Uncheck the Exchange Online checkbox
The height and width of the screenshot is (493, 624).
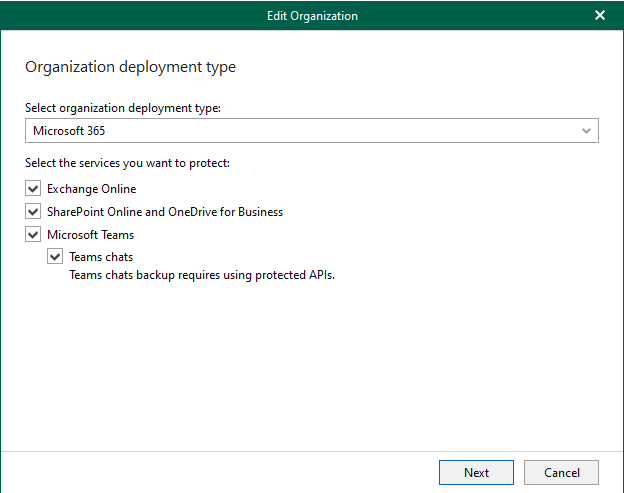(33, 189)
